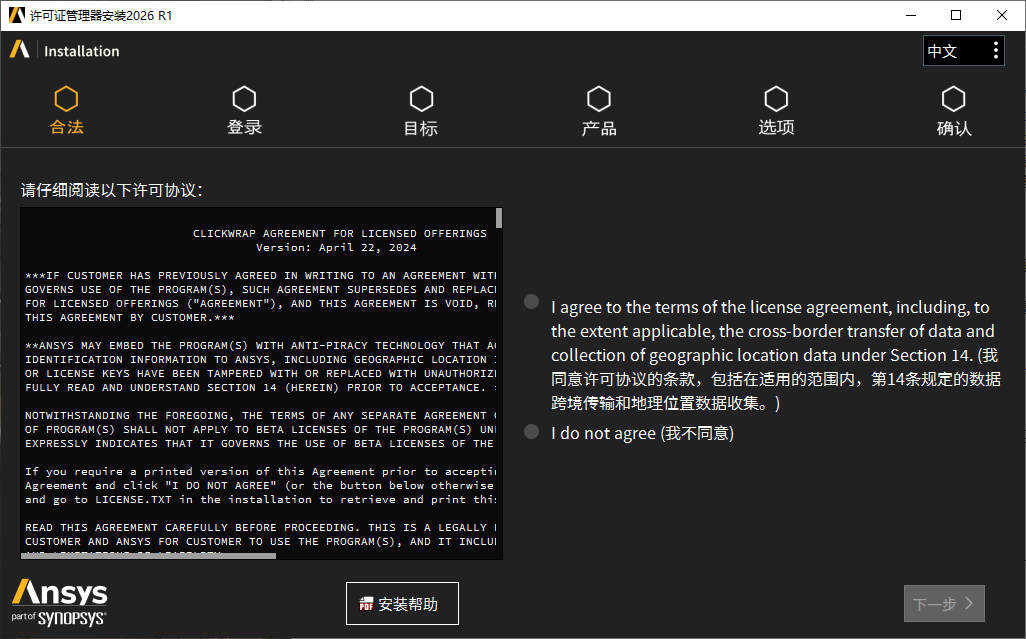Click the 登录 step hexagon icon
1026x639 pixels.
coord(244,99)
